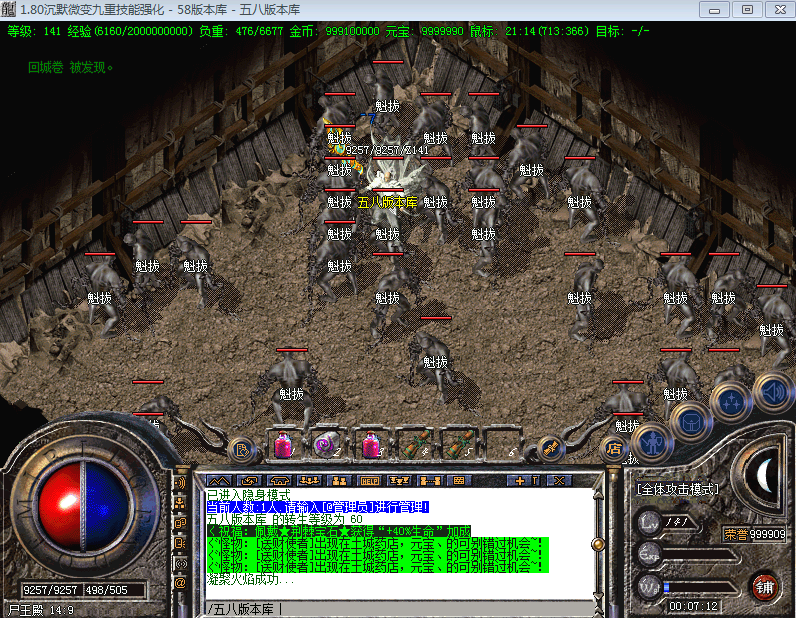
Task: Open the shop via the 店 button
Action: [x=614, y=448]
